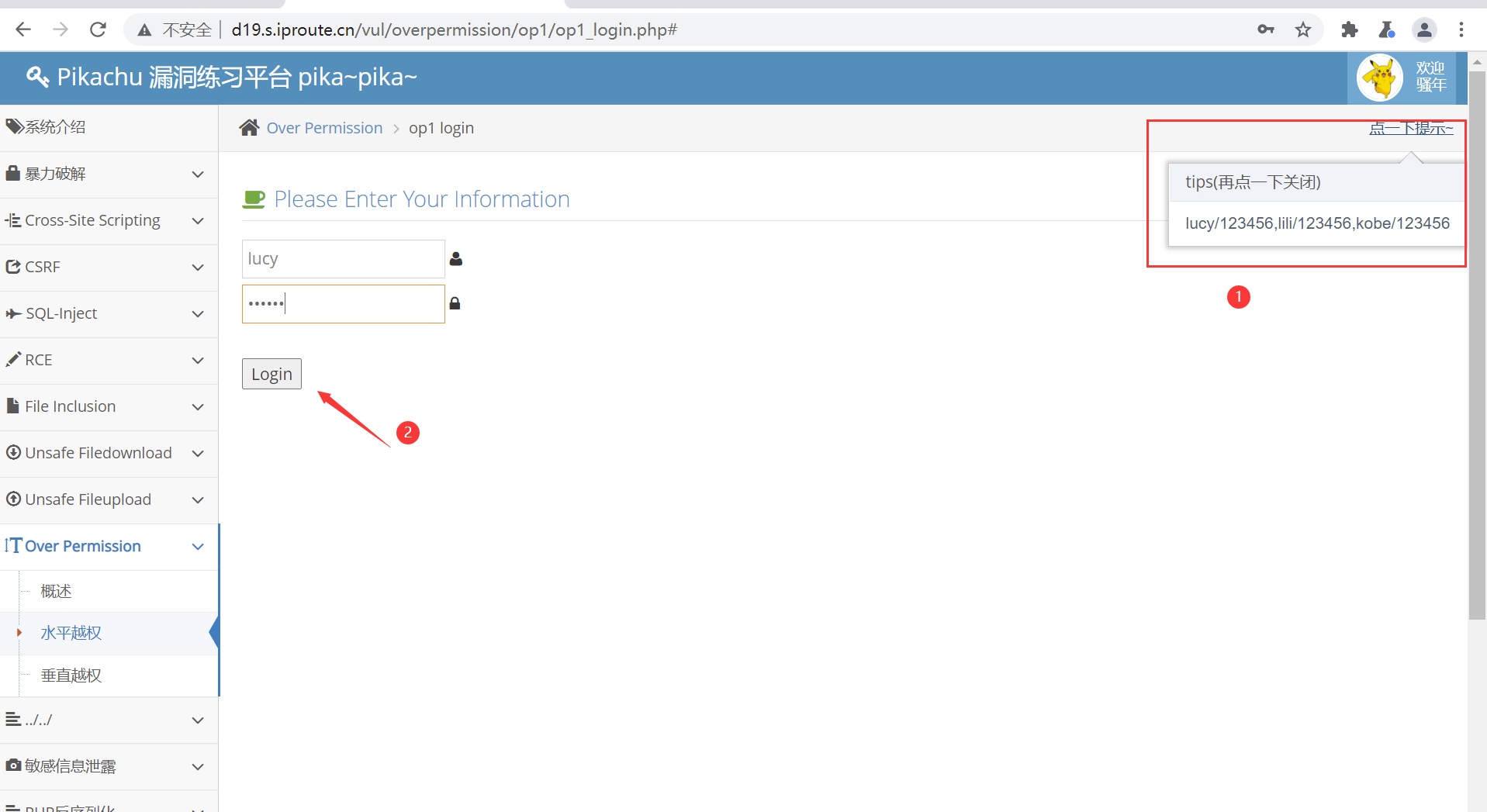Click the browser back arrow
This screenshot has height=812, width=1487.
[23, 29]
